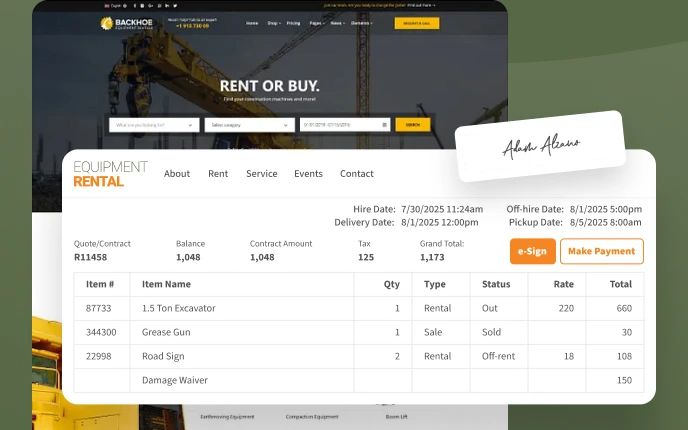Image resolution: width=688 pixels, height=430 pixels.
Task: Select the 1.5 Ton Excavator row name
Action: (179, 308)
